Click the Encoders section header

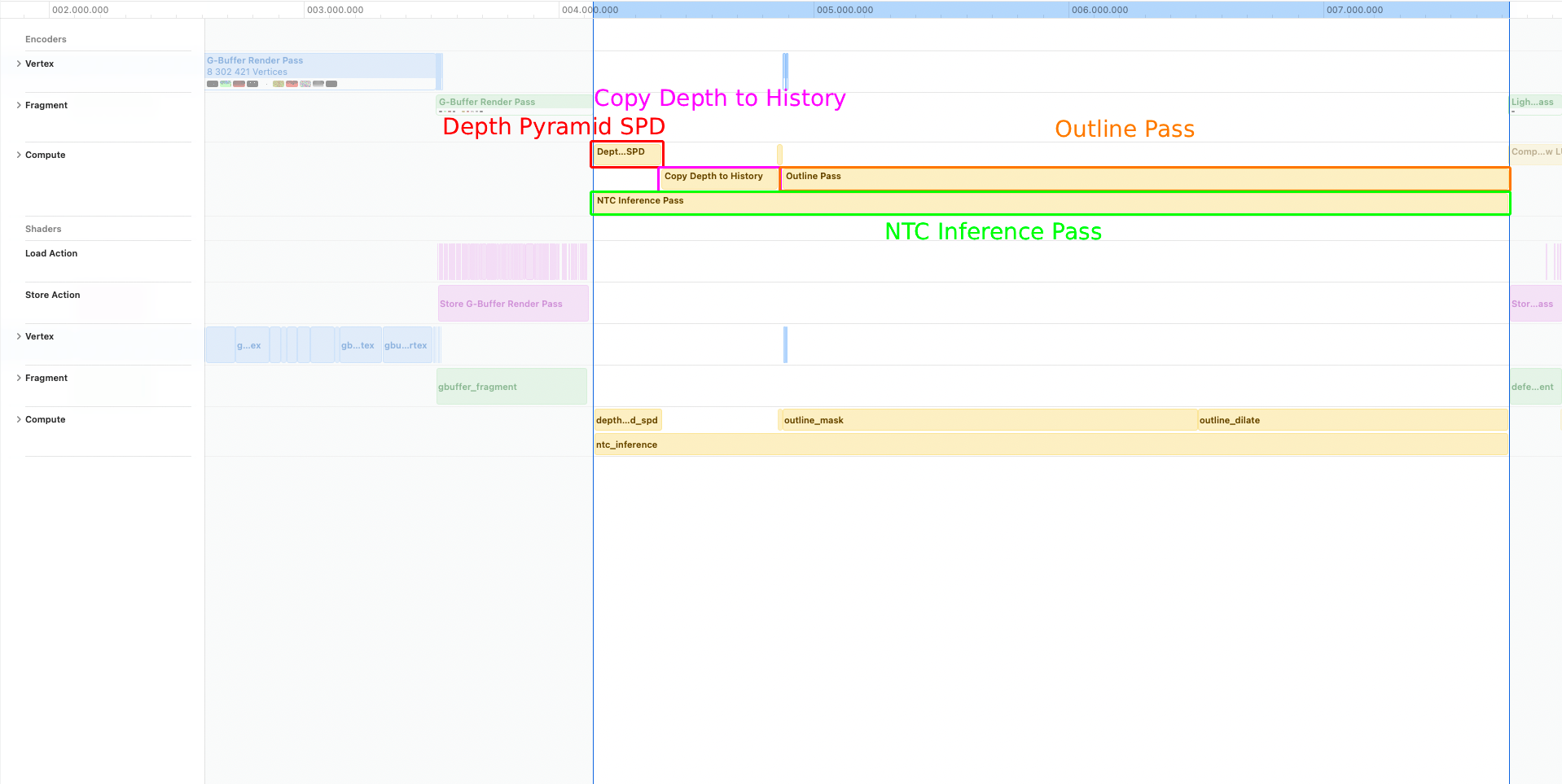click(46, 39)
